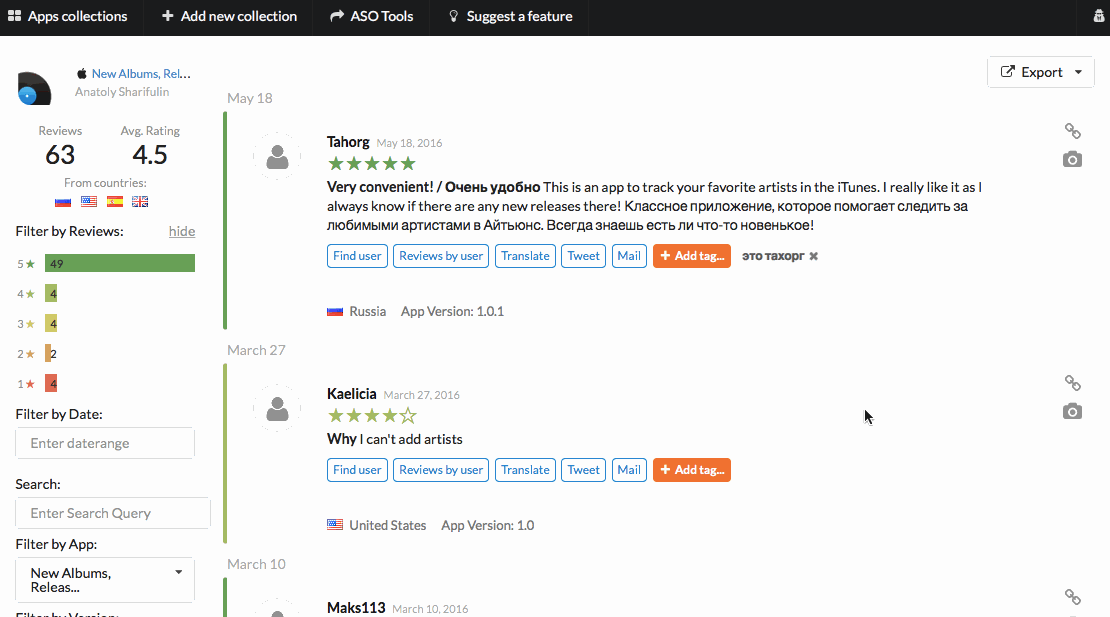Click the permalink chain icon for Kaelicia's review
Image resolution: width=1110 pixels, height=617 pixels.
pos(1072,383)
